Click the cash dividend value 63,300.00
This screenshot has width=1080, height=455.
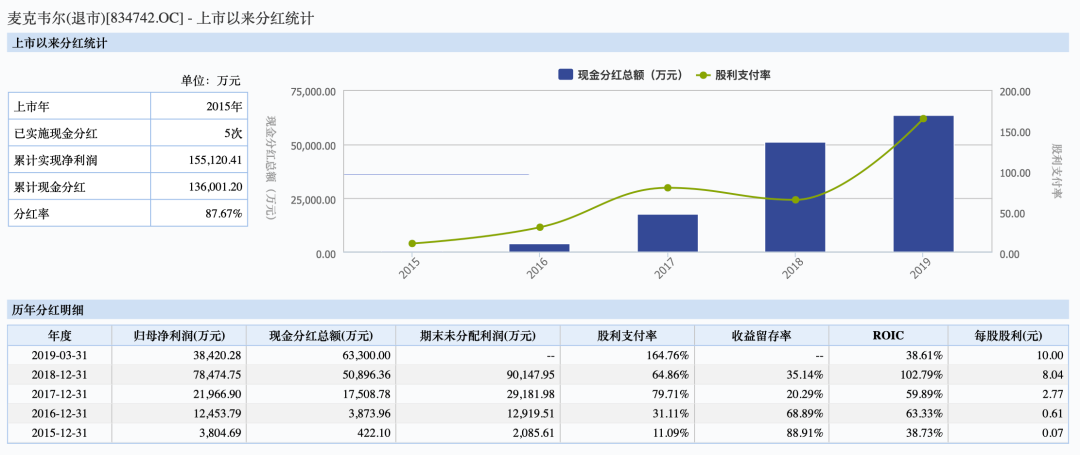coord(368,355)
